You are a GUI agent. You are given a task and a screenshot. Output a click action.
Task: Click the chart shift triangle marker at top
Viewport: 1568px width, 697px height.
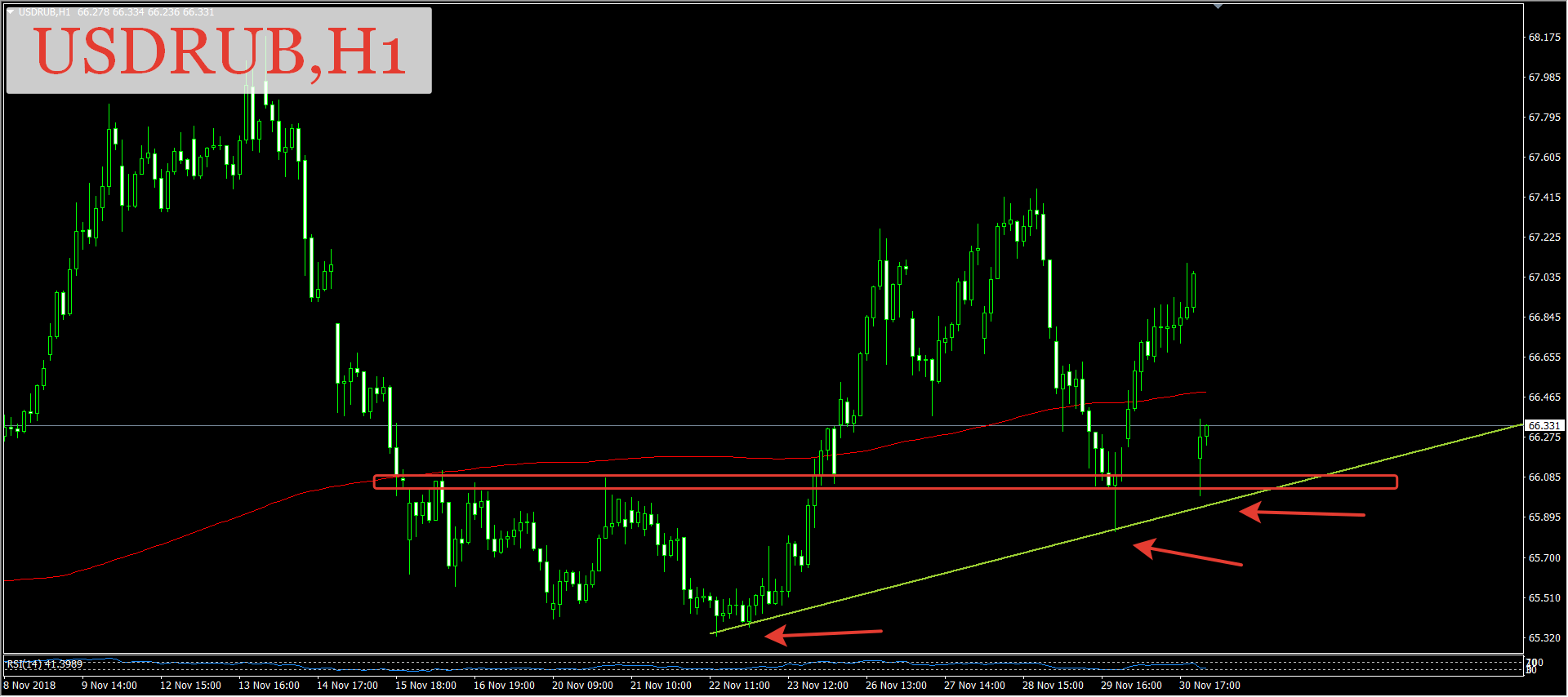coord(1218,6)
